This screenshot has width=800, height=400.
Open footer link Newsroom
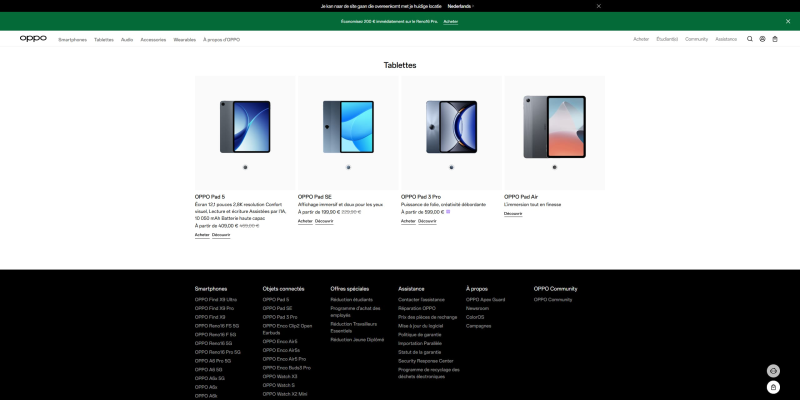(477, 308)
